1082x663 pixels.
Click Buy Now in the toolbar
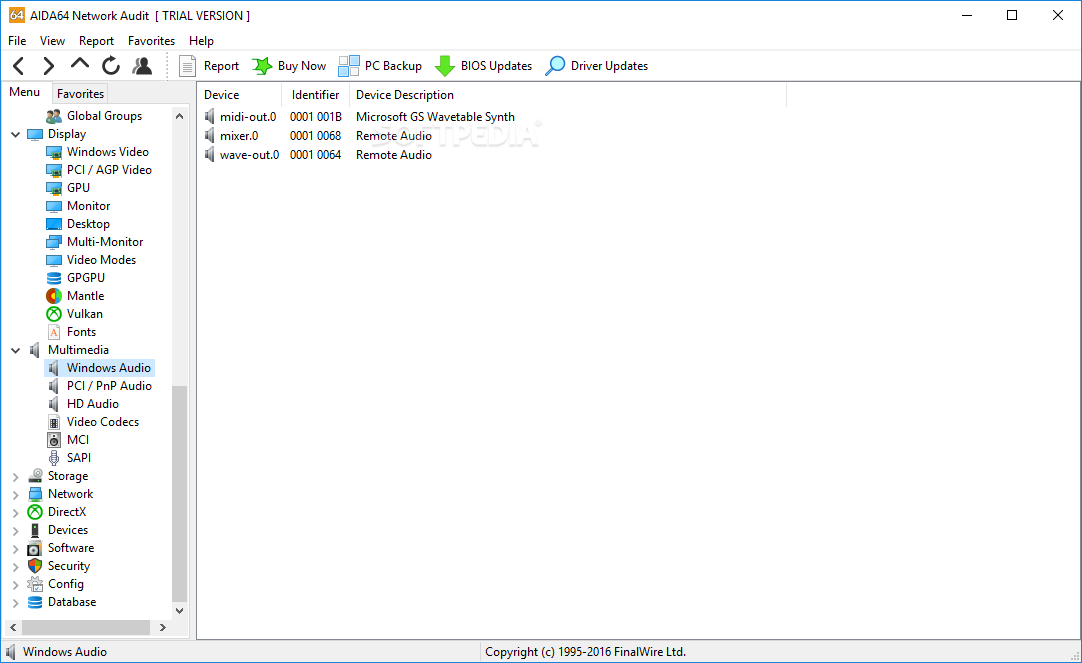coord(289,66)
